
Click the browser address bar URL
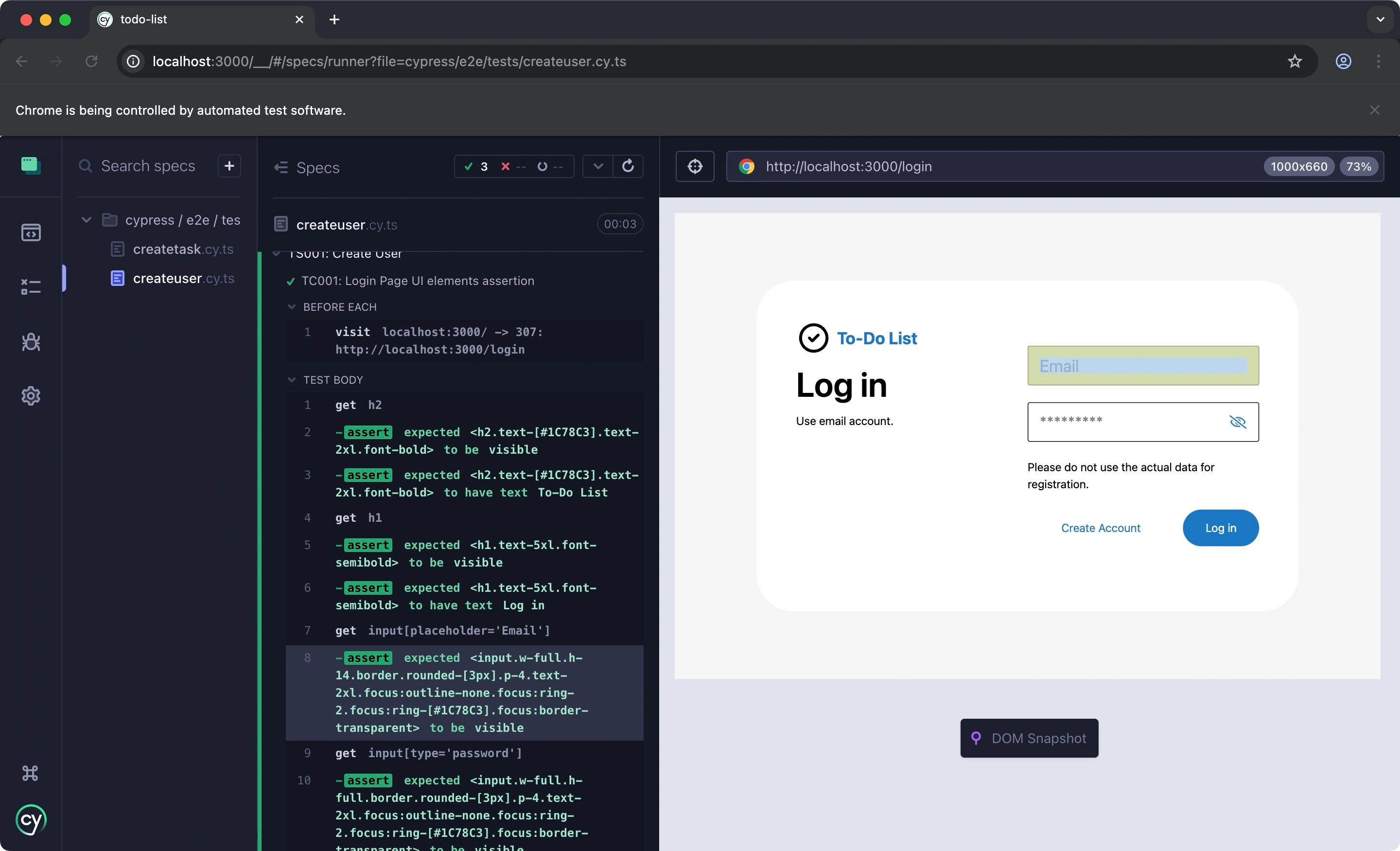coord(389,61)
